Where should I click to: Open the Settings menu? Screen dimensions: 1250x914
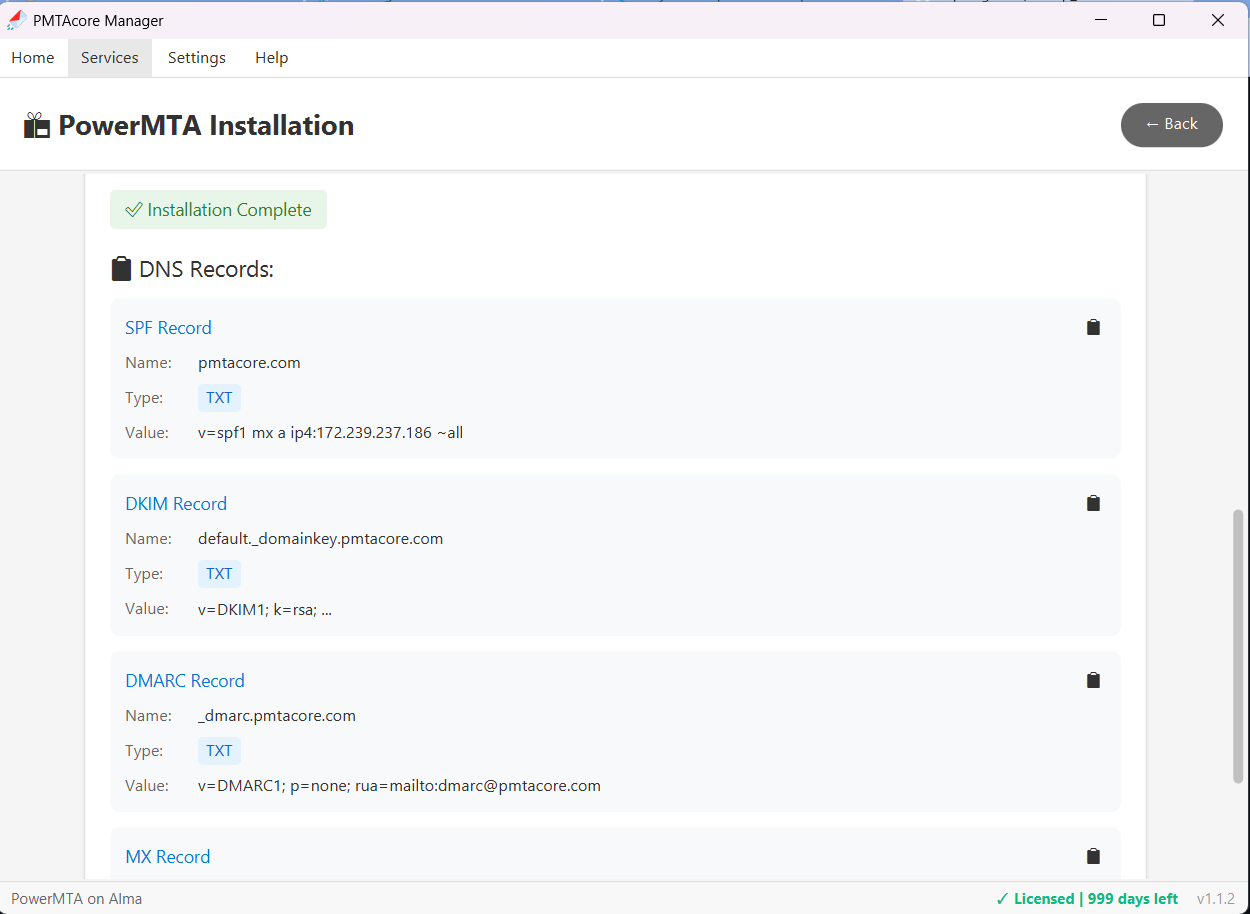tap(196, 57)
